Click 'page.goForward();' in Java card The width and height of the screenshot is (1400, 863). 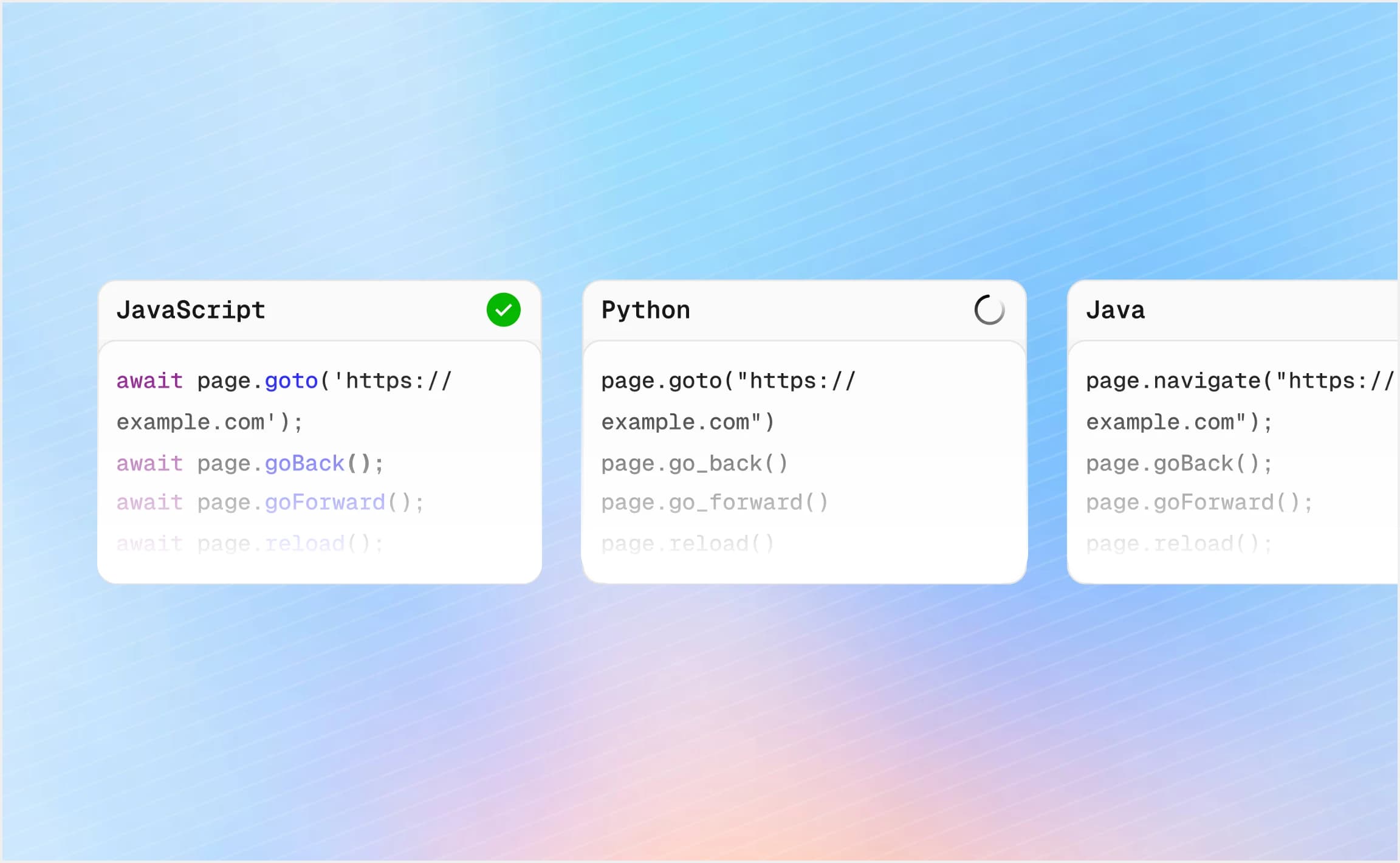pos(1199,503)
